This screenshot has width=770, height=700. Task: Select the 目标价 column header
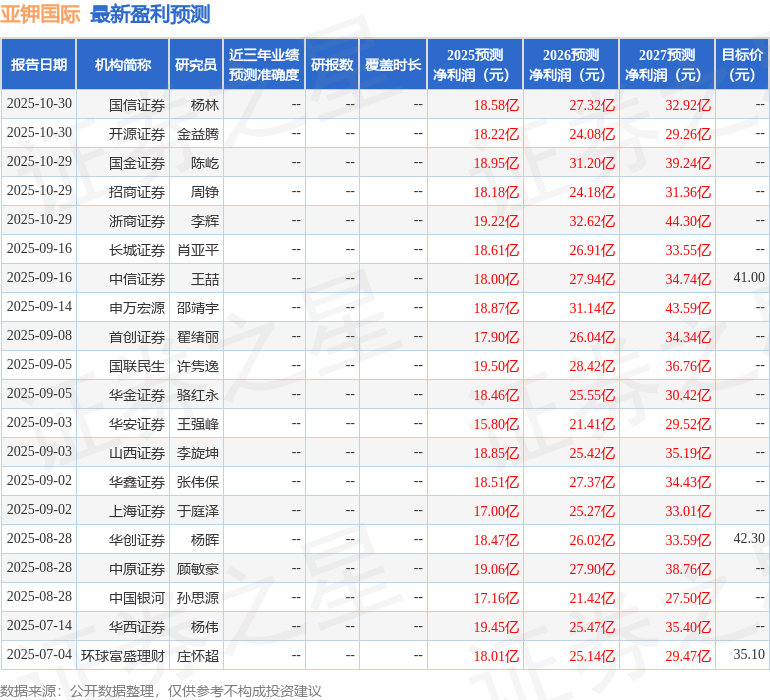742,65
